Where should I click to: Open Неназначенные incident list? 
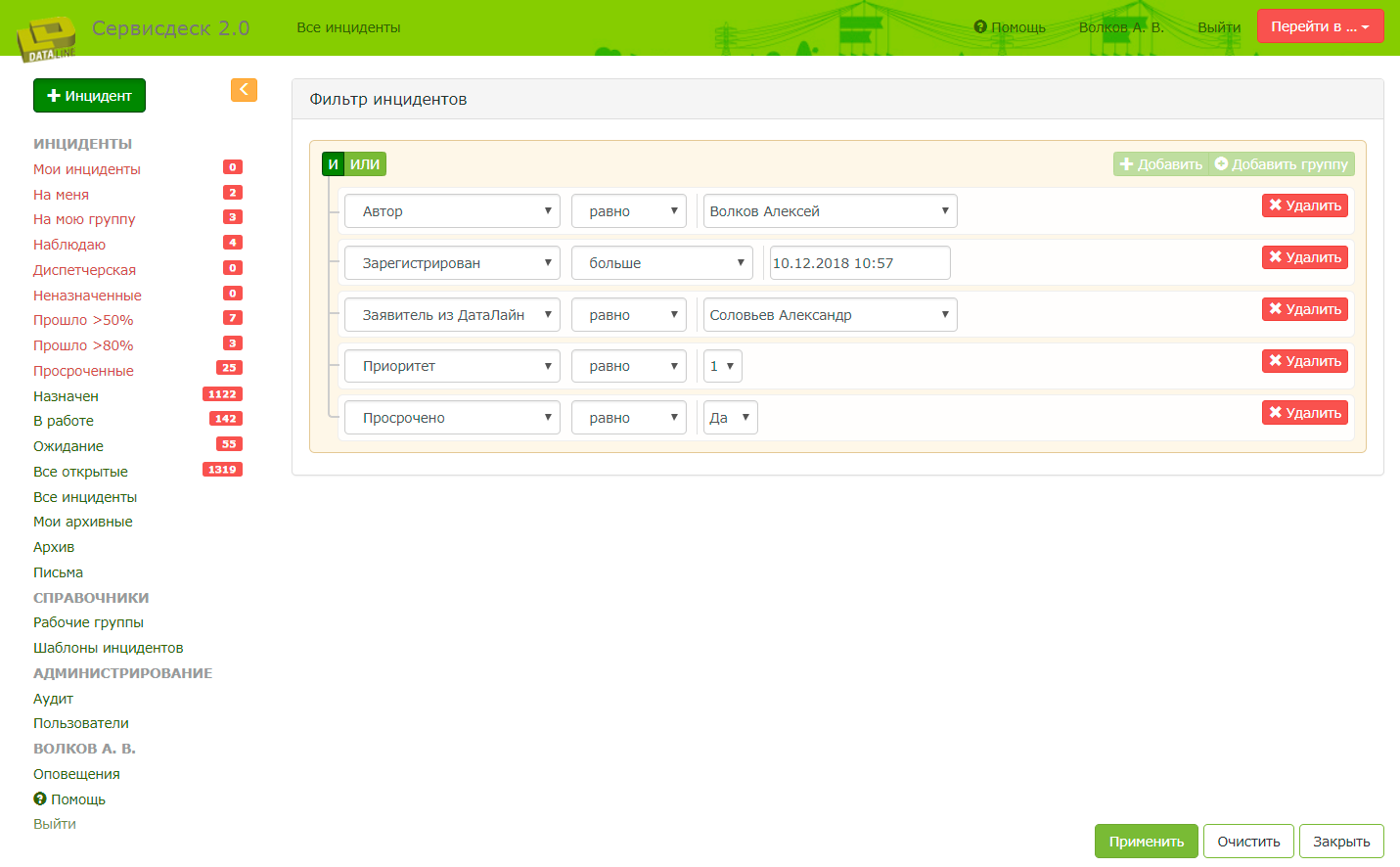(x=87, y=296)
